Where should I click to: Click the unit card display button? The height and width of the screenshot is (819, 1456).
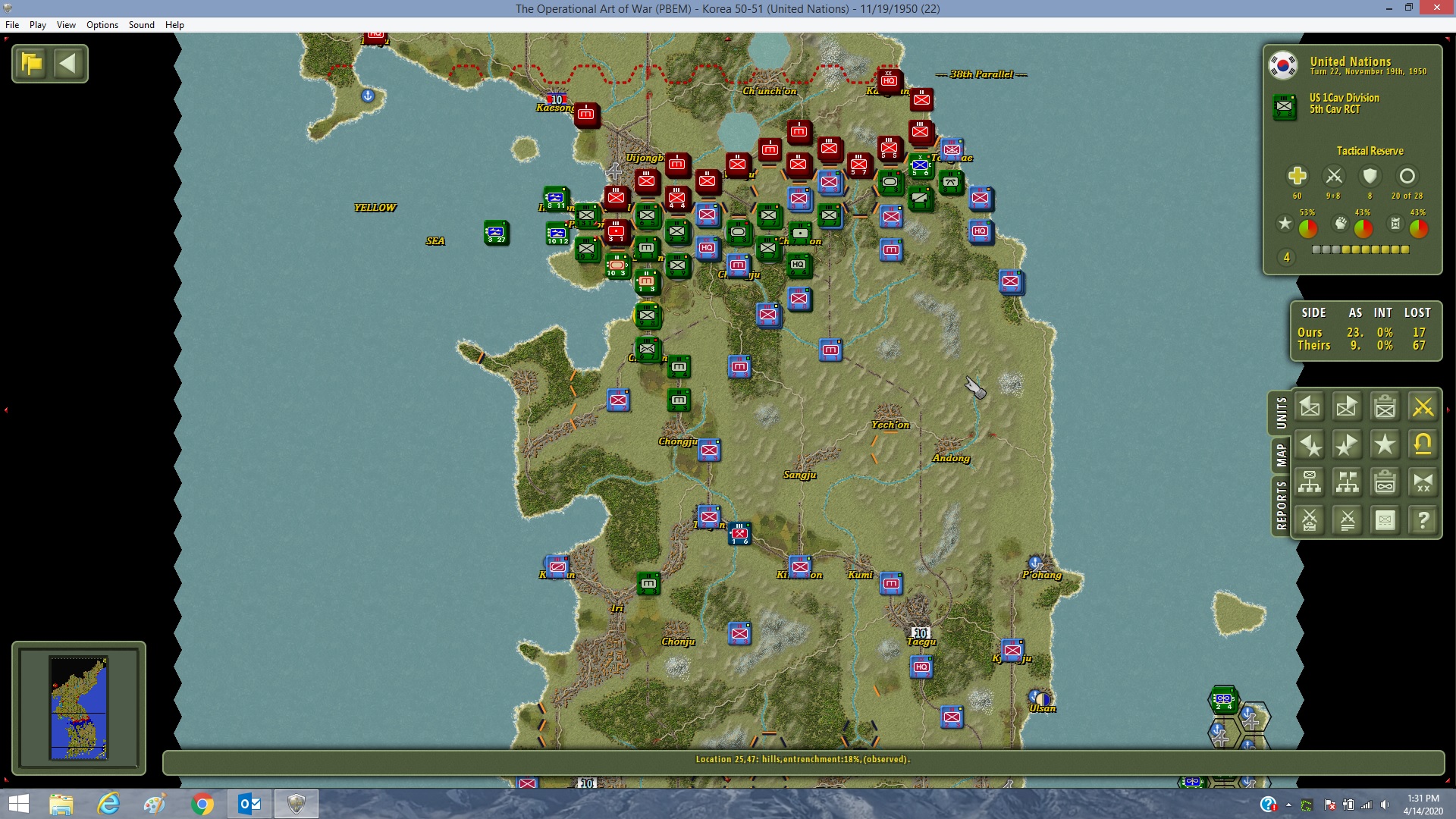(x=1385, y=520)
